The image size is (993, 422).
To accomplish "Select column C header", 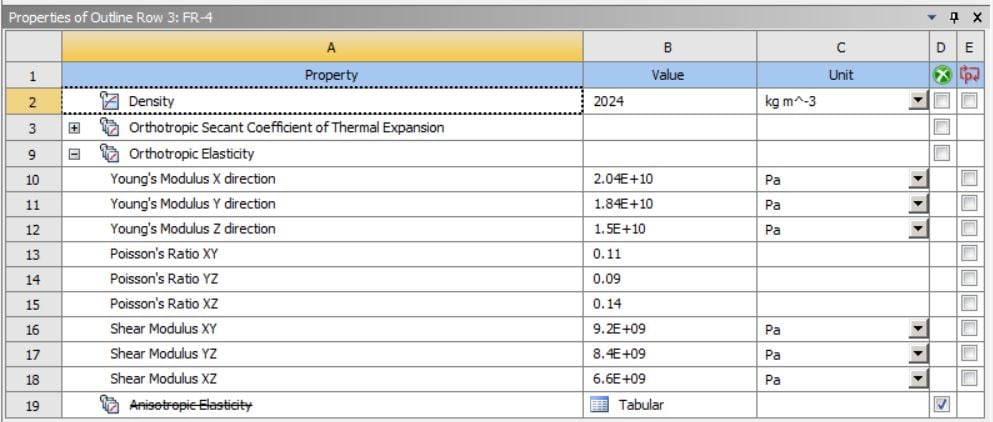I will coord(842,47).
